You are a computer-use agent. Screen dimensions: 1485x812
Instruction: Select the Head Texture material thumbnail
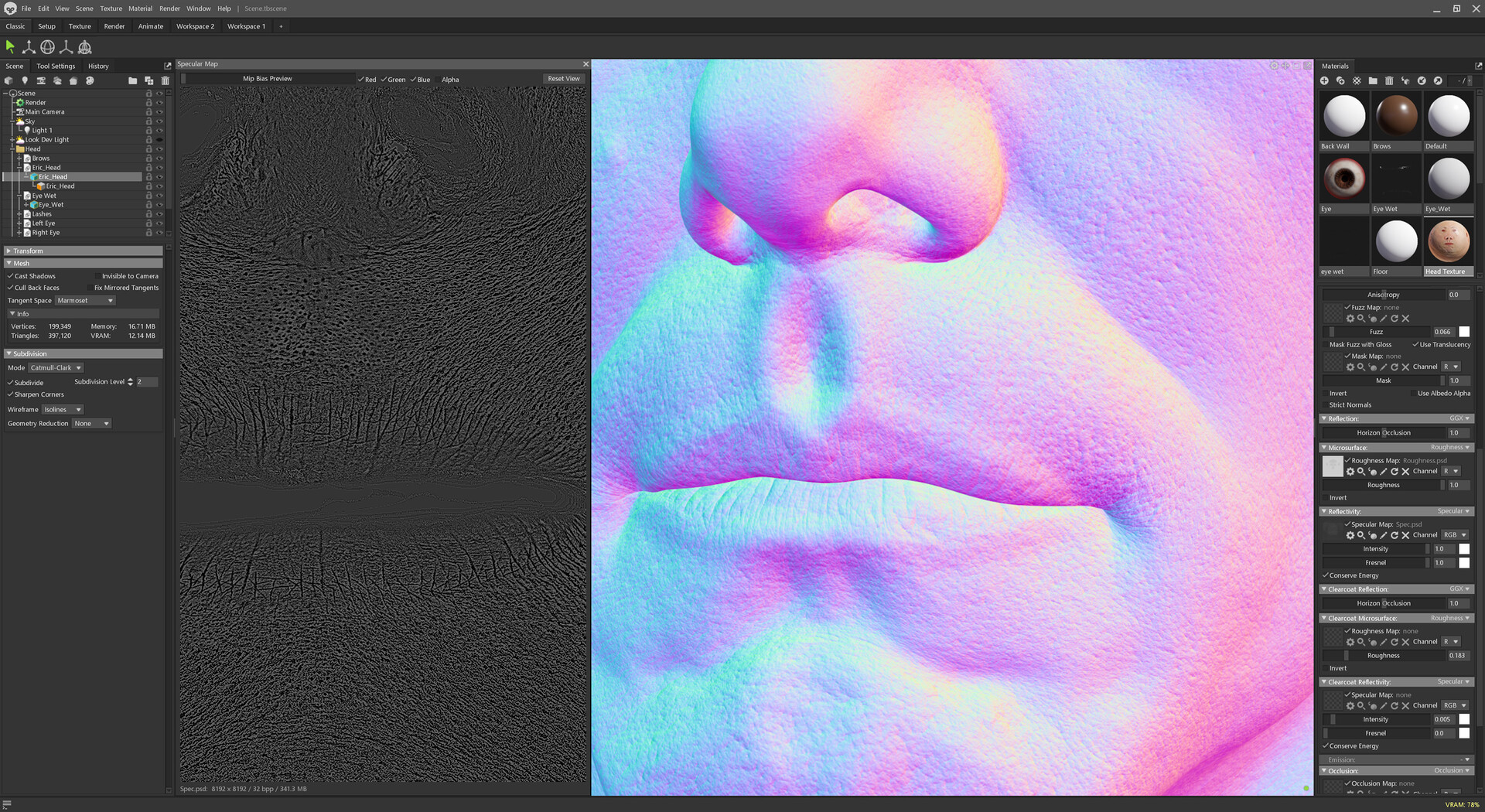pos(1448,241)
